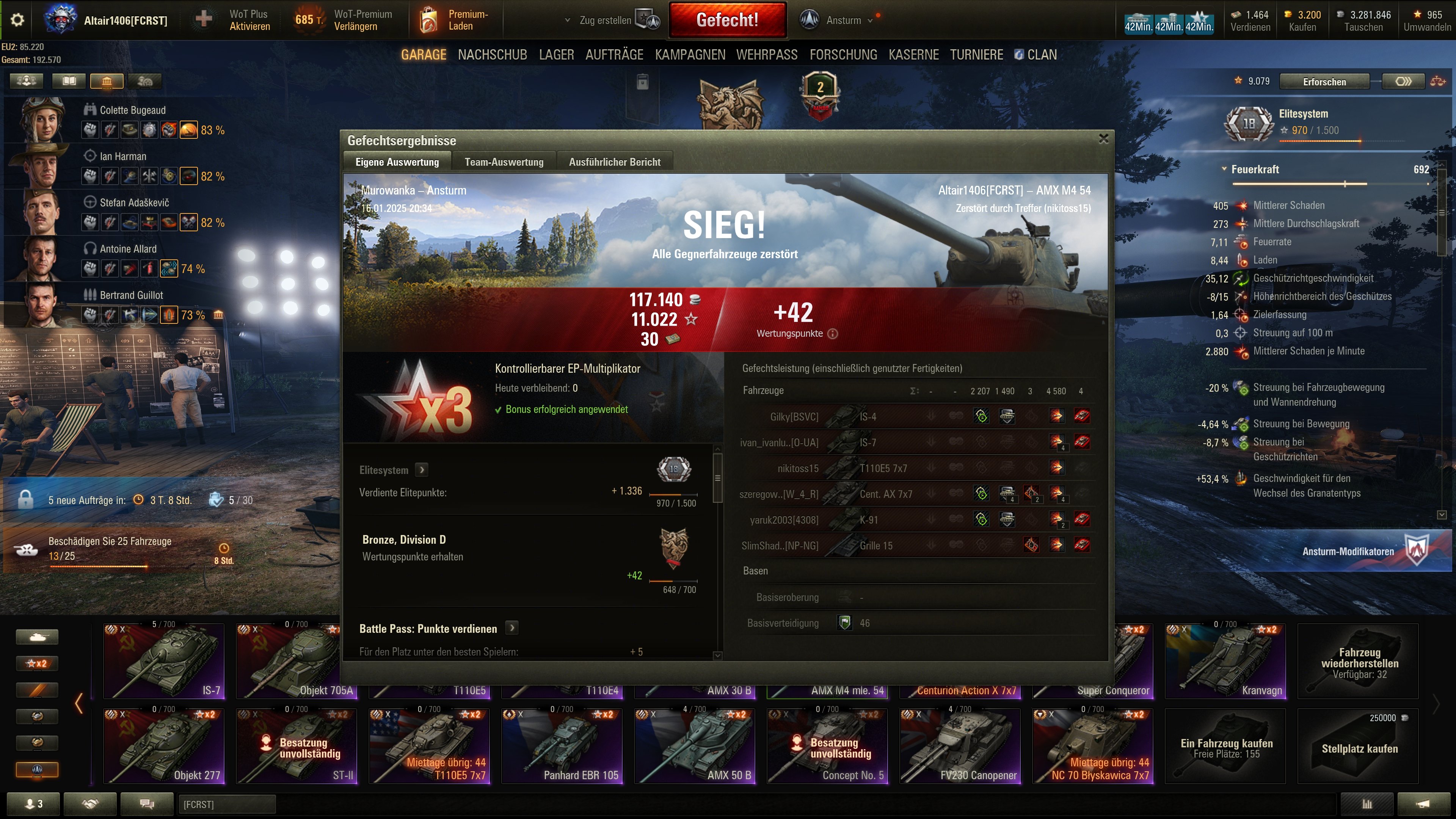Open the FORSCHUNG menu
The width and height of the screenshot is (1456, 819).
[x=843, y=55]
